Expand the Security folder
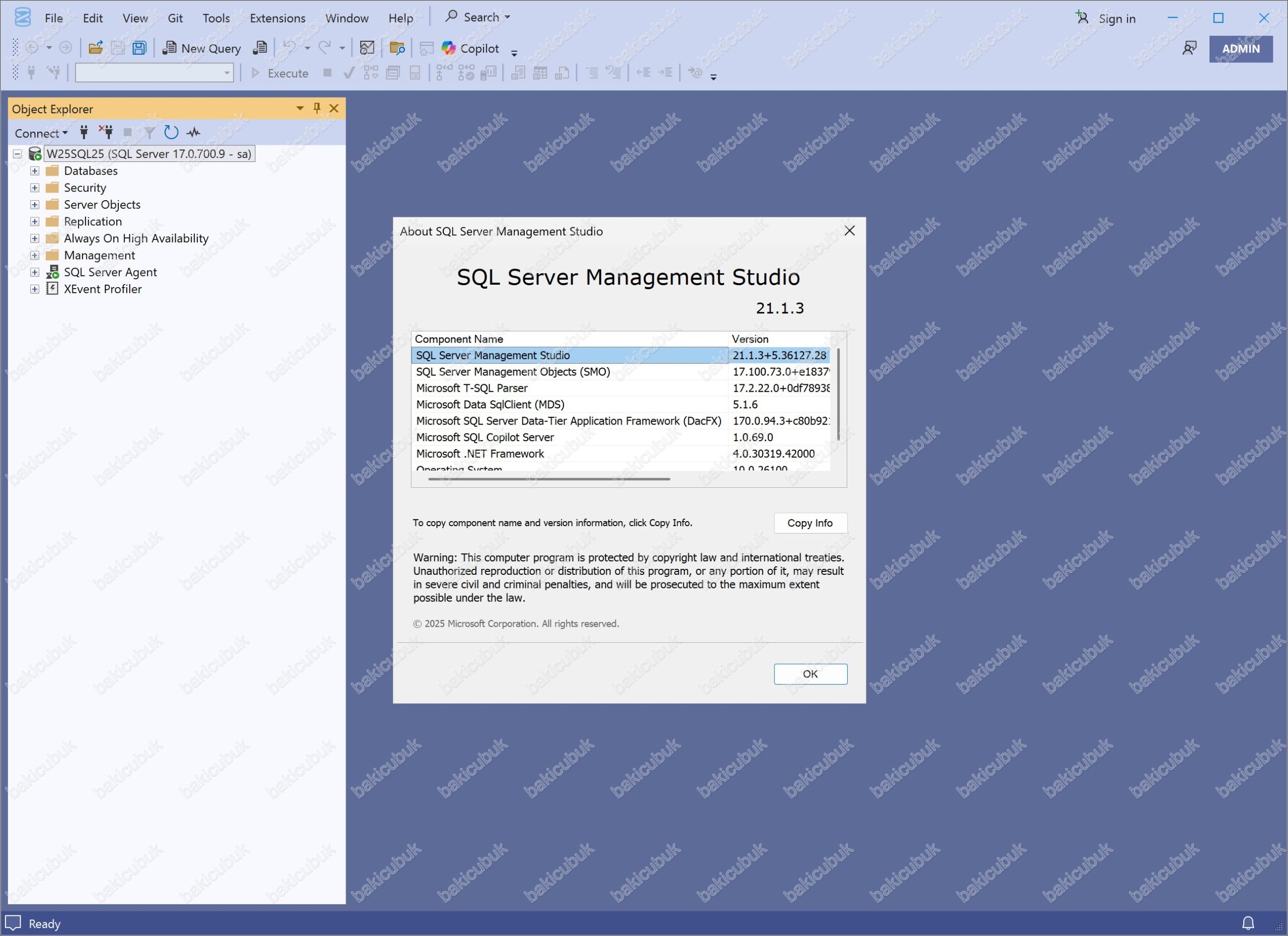 [x=35, y=188]
